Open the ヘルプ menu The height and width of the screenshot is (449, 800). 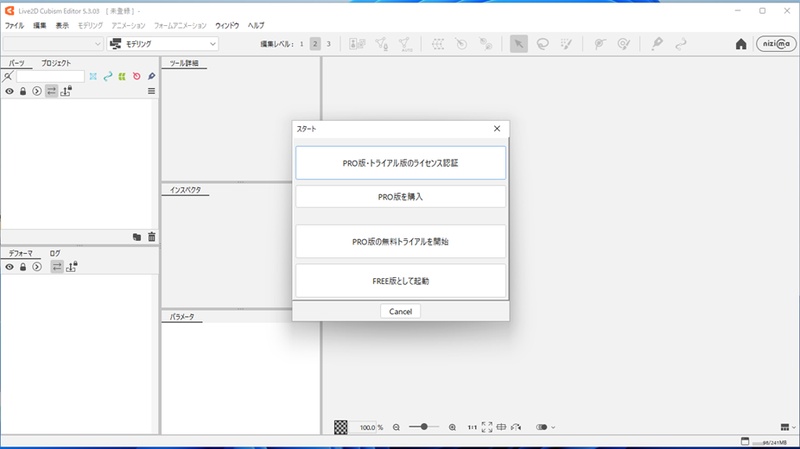(256, 26)
